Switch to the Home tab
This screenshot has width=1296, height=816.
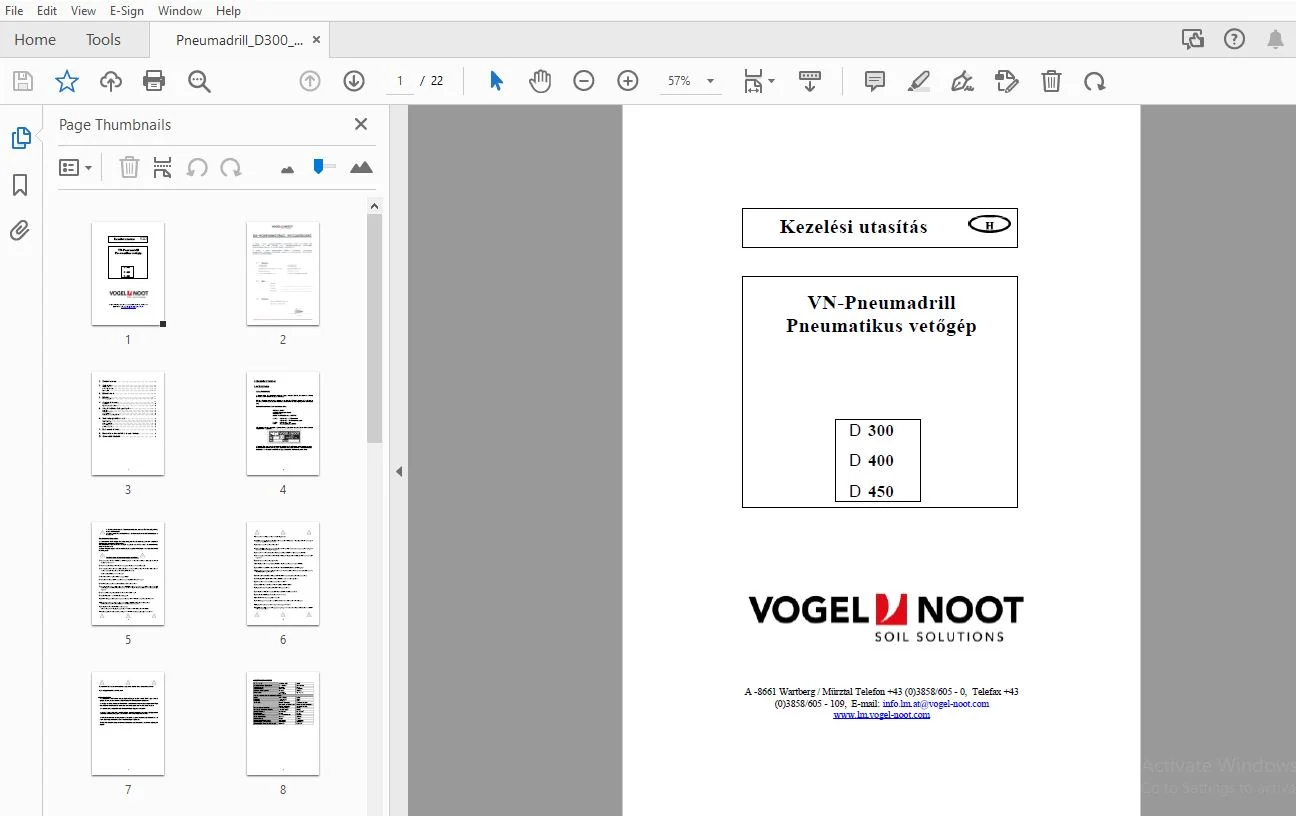click(35, 39)
